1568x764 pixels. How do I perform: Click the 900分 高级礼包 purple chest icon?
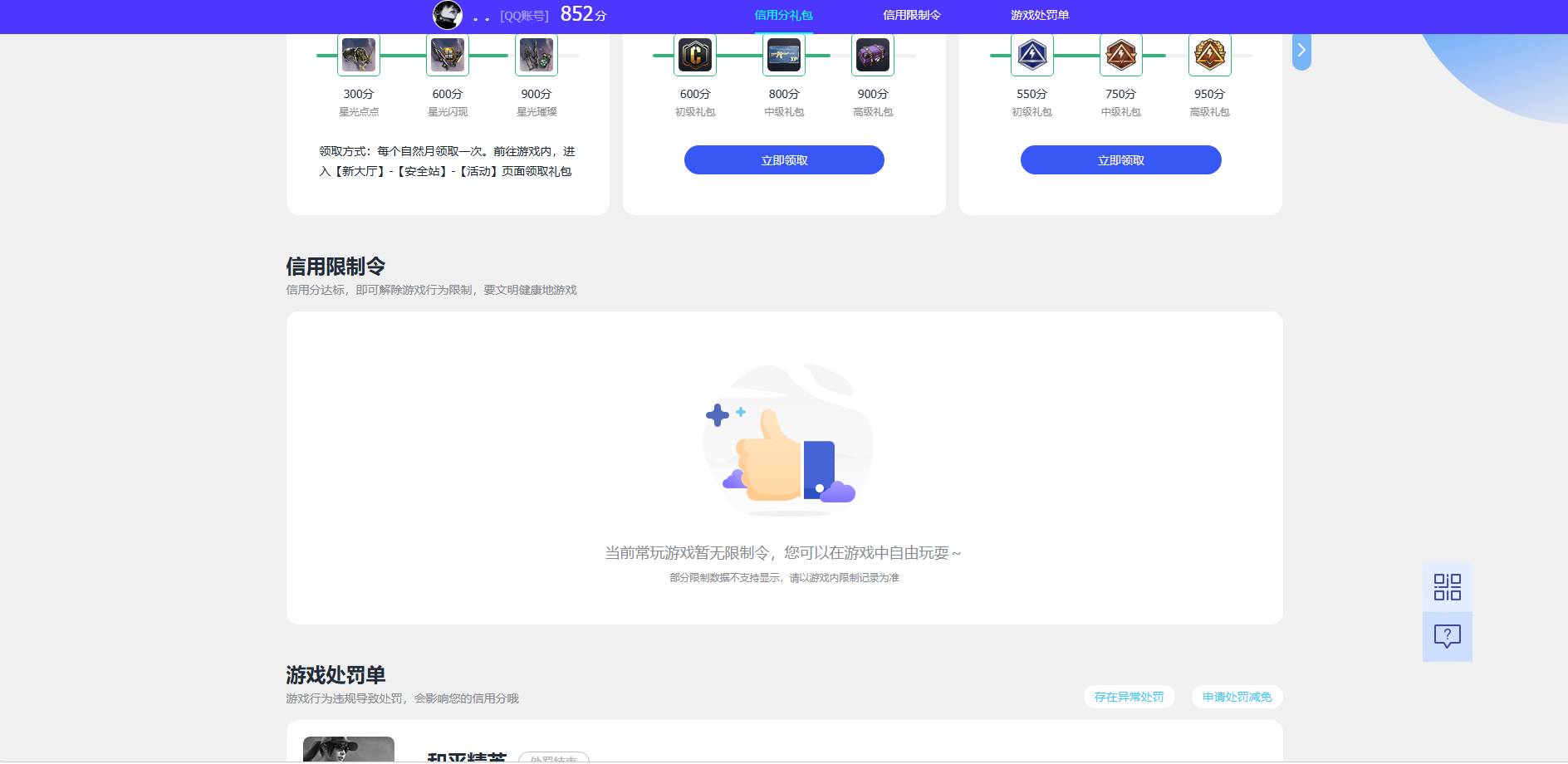pyautogui.click(x=873, y=55)
